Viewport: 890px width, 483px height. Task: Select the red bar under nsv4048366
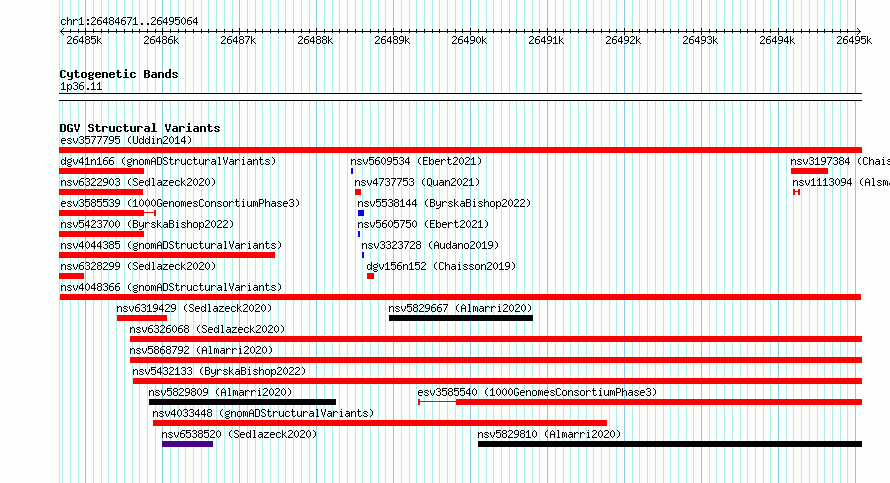pos(460,297)
